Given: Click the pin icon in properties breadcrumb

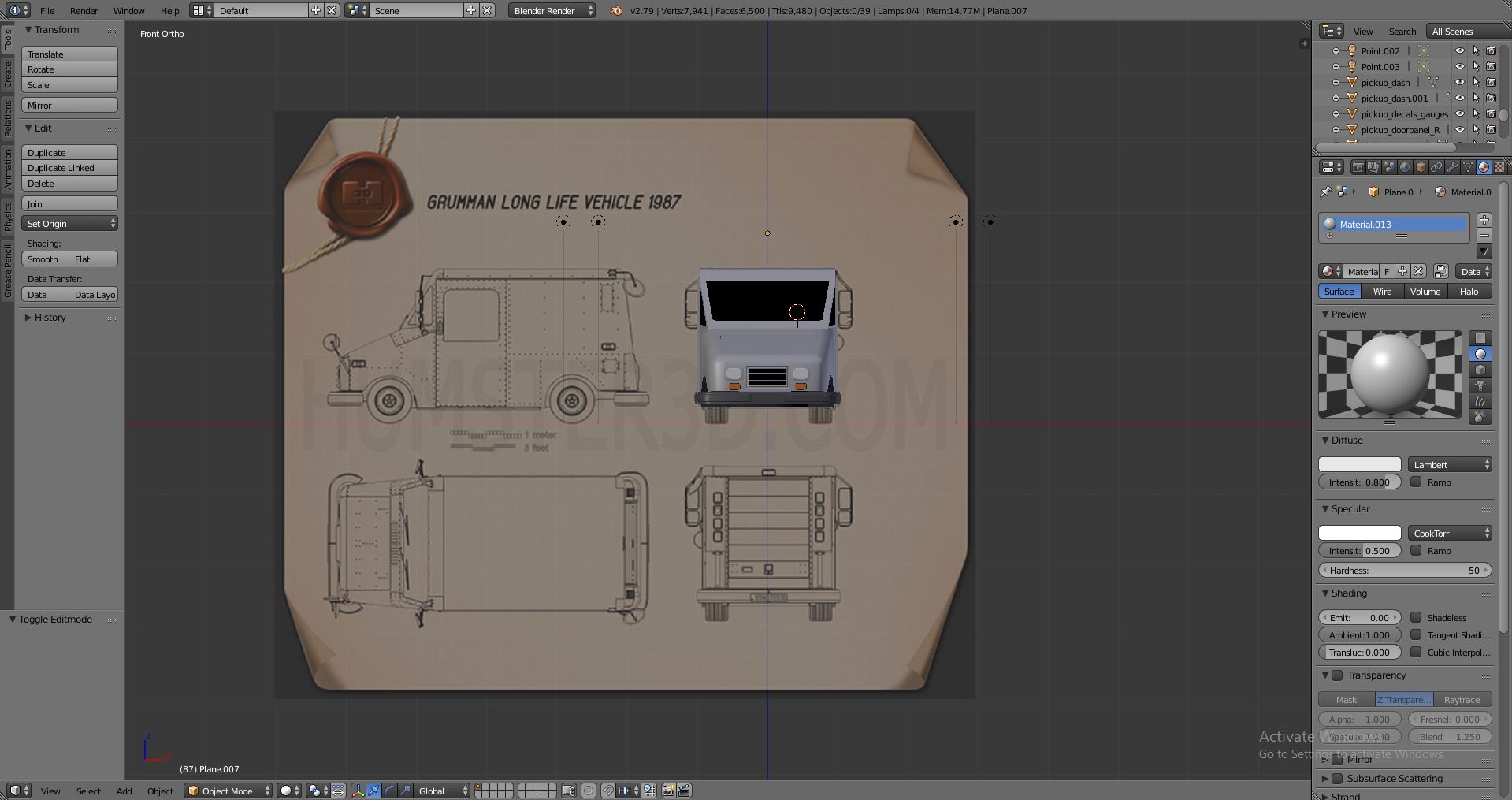Looking at the screenshot, I should [1325, 192].
